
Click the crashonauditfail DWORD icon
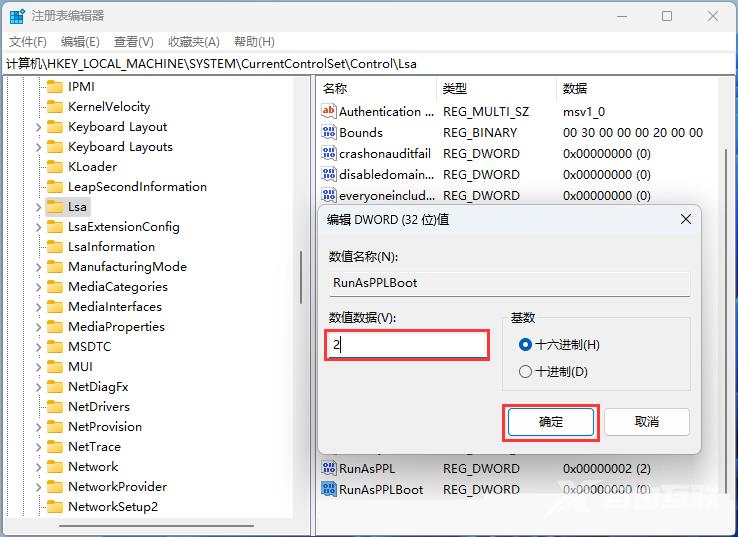329,153
